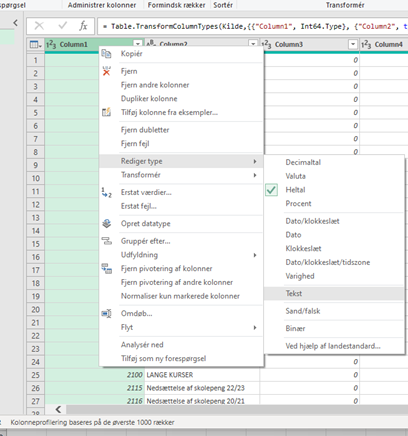Viewport: 408px width, 436px height.
Task: Click the Formindsk rækker ribbon group
Action: 176,5
